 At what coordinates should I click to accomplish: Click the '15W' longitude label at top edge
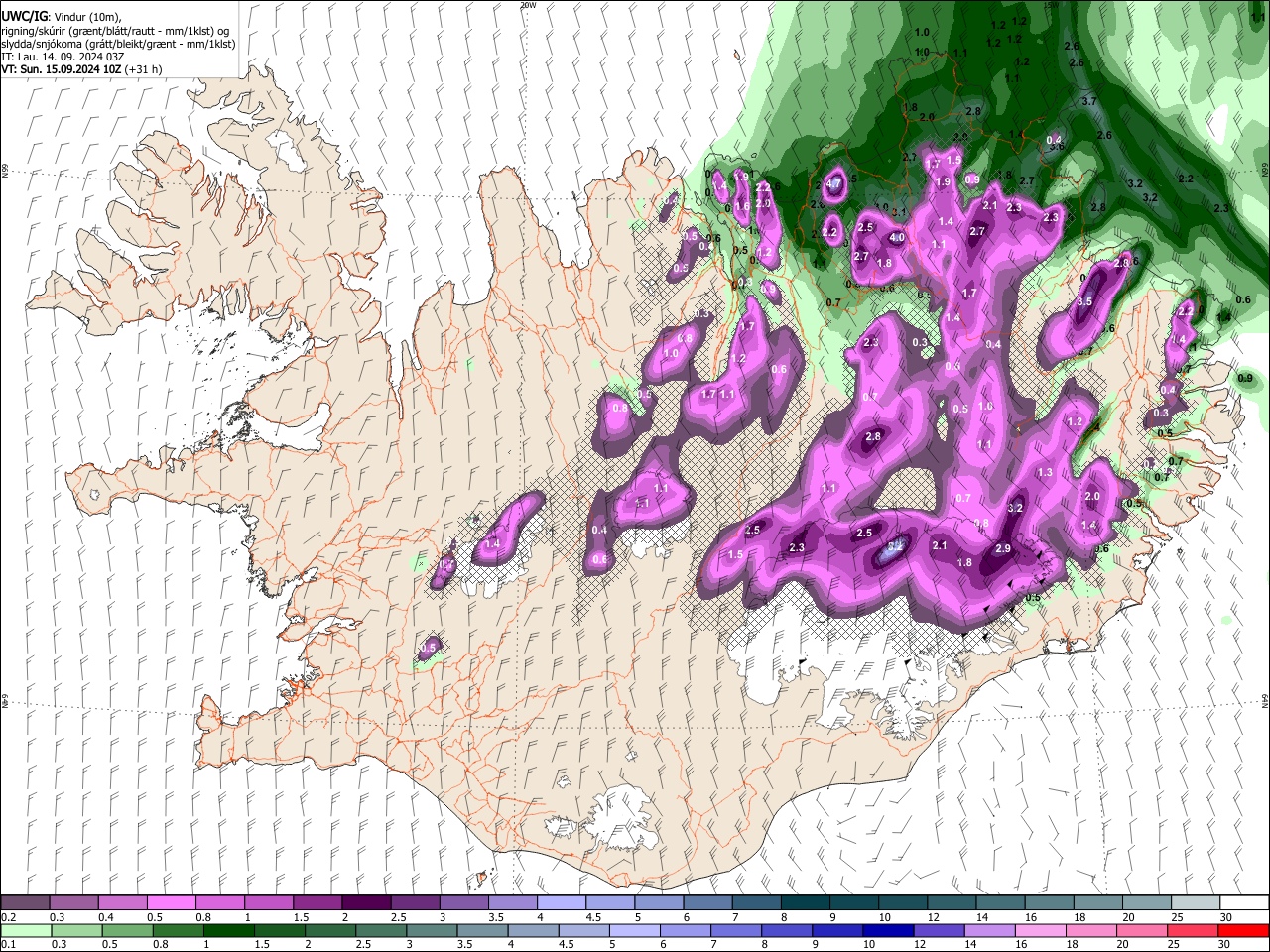1052,5
